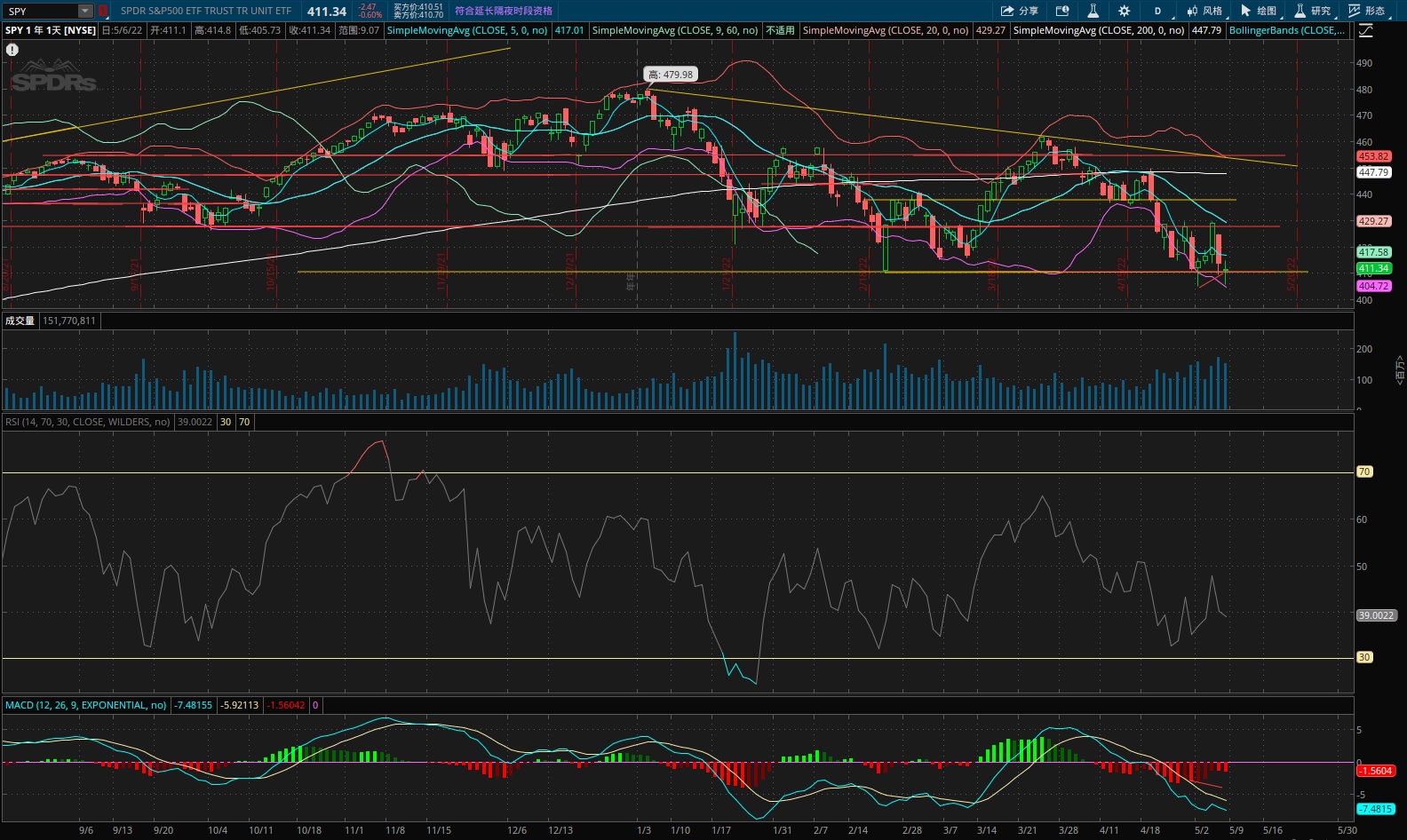Screen dimensions: 1407x840
Task: Open the Patterns (形态) menu
Action: [1368, 11]
